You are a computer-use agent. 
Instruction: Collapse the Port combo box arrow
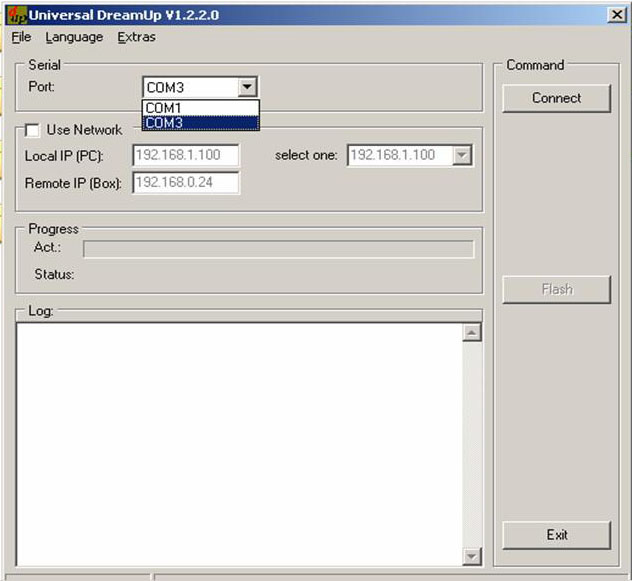click(x=247, y=87)
